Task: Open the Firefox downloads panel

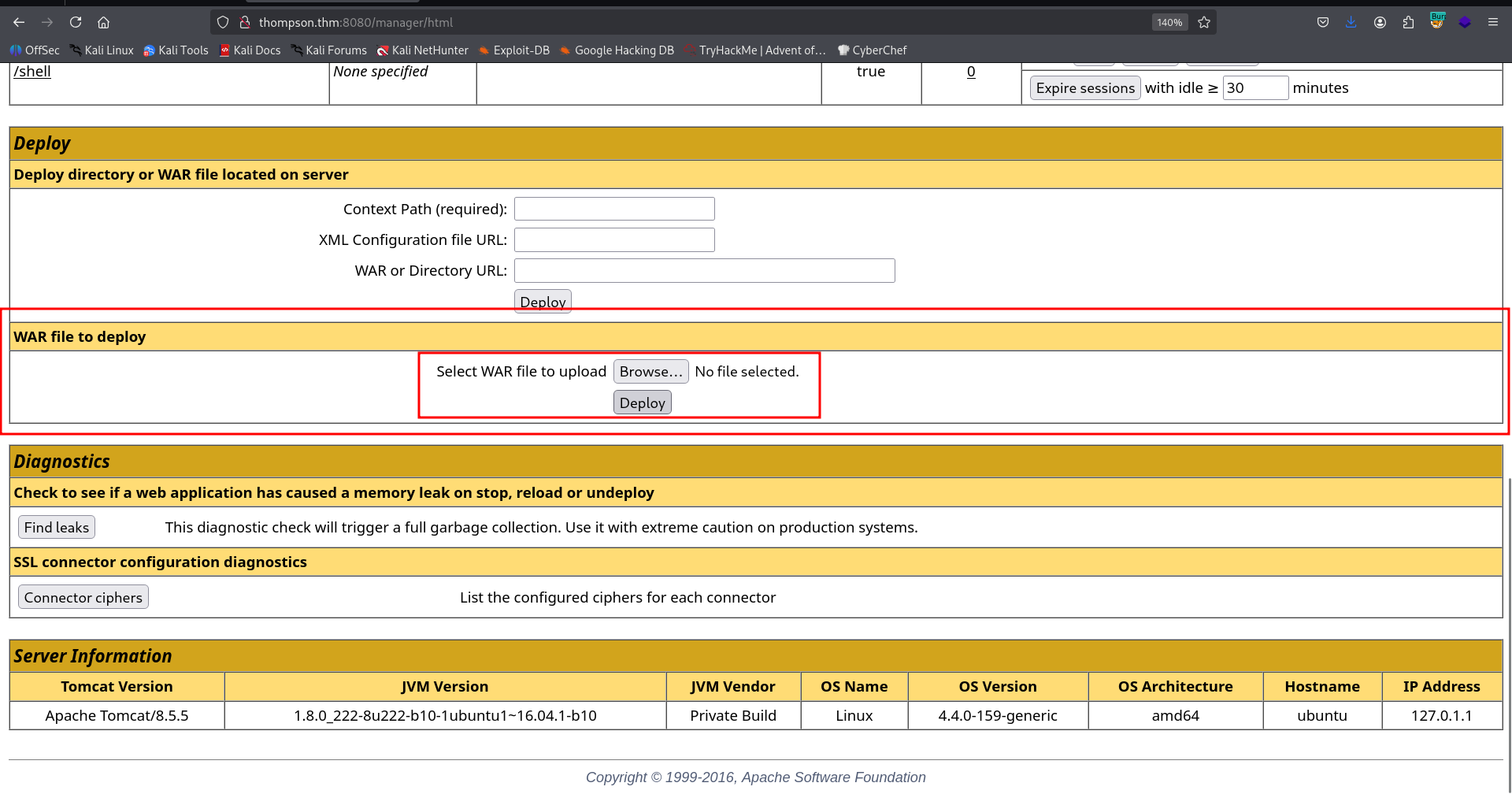Action: click(1351, 22)
